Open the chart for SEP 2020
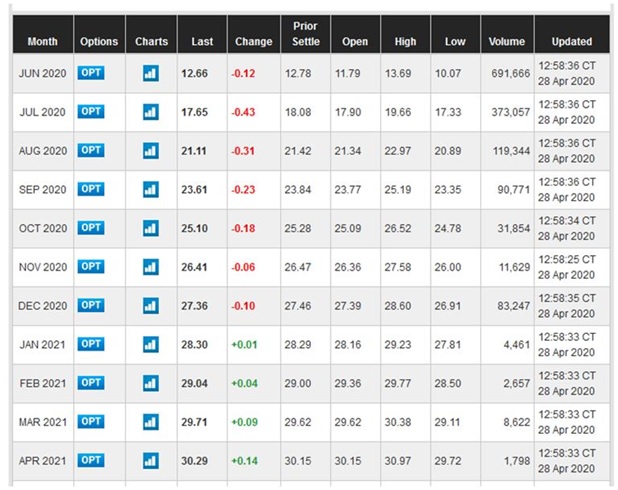This screenshot has height=490, width=618. coord(151,190)
